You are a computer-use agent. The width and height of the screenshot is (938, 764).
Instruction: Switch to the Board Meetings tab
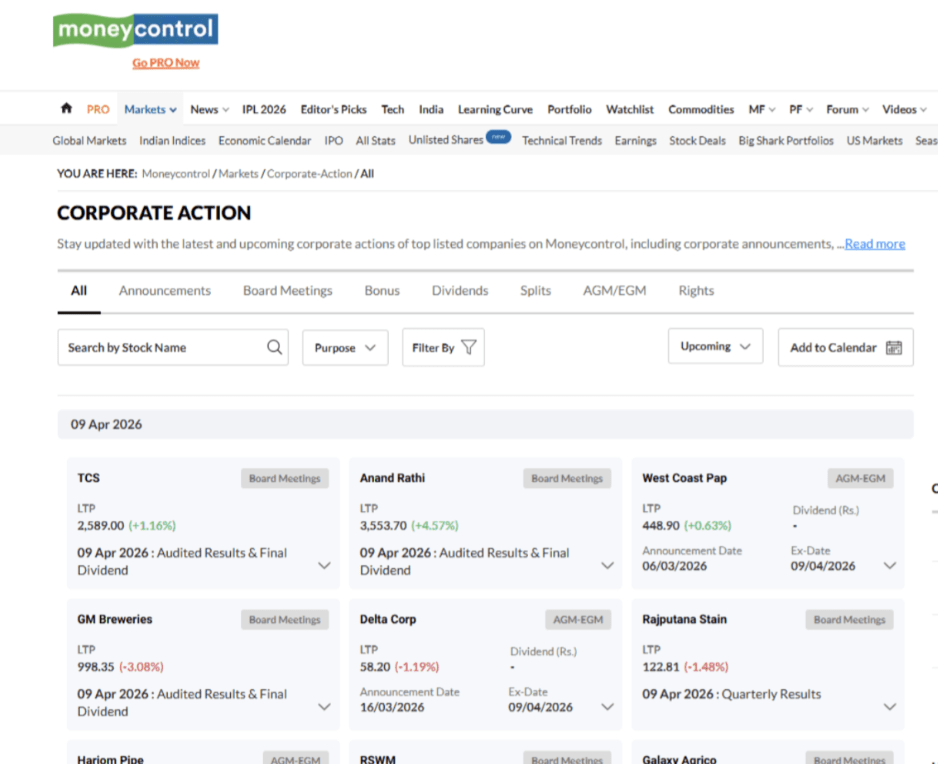tap(288, 291)
